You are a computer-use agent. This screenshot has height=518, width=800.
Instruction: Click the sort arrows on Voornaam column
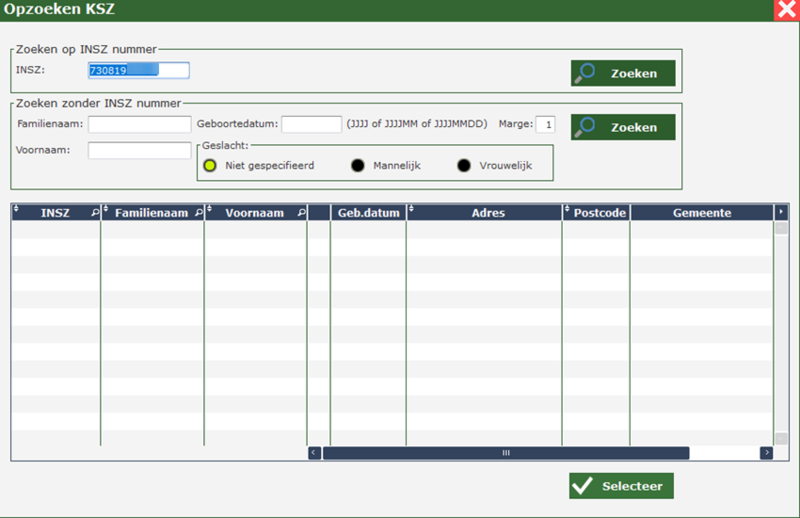tap(210, 213)
